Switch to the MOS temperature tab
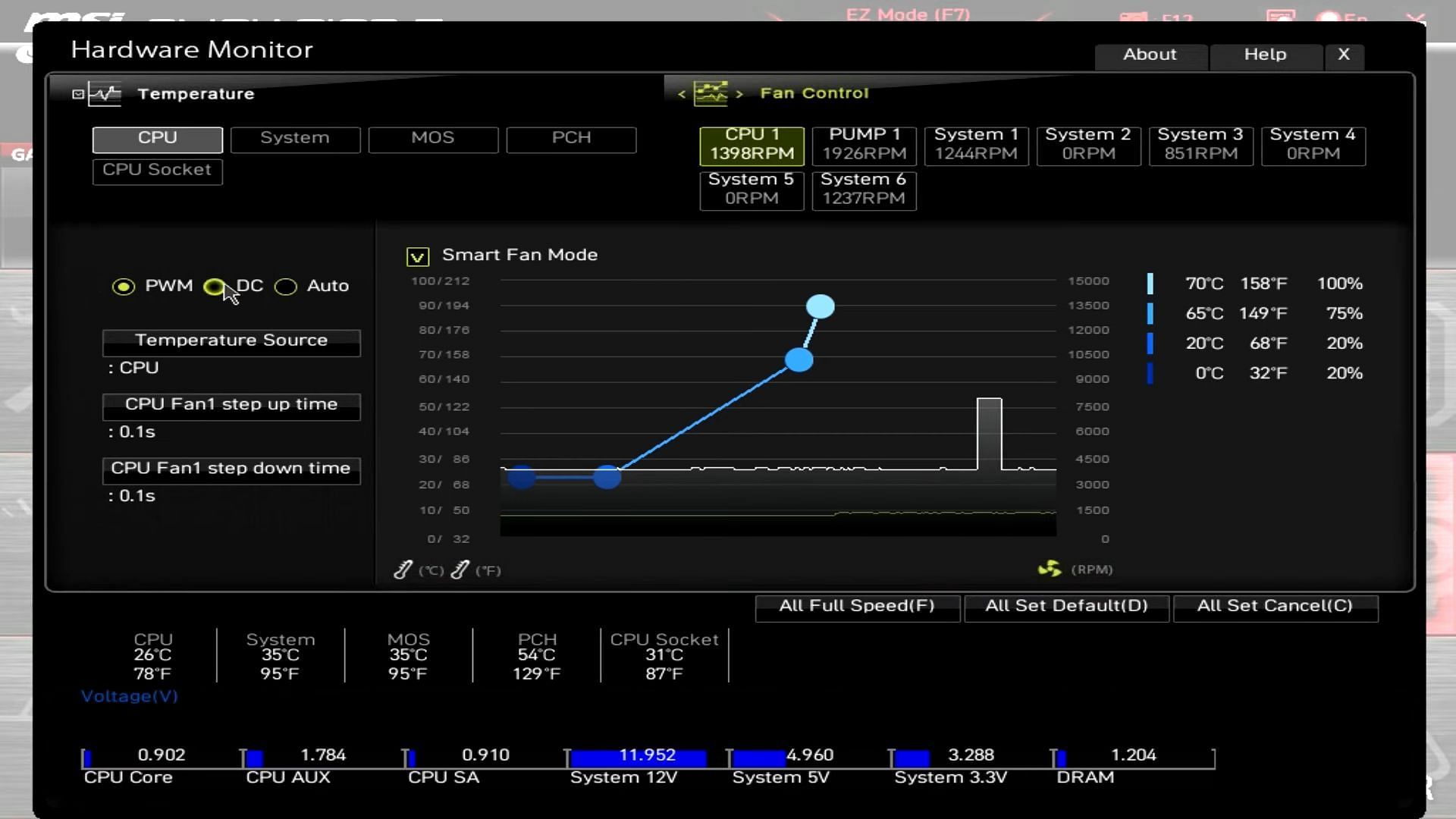 click(432, 137)
